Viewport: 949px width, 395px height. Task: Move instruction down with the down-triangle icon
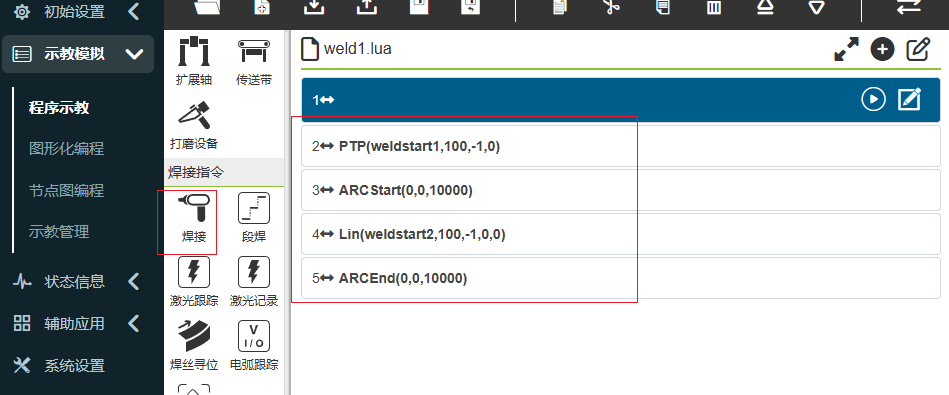coord(816,6)
